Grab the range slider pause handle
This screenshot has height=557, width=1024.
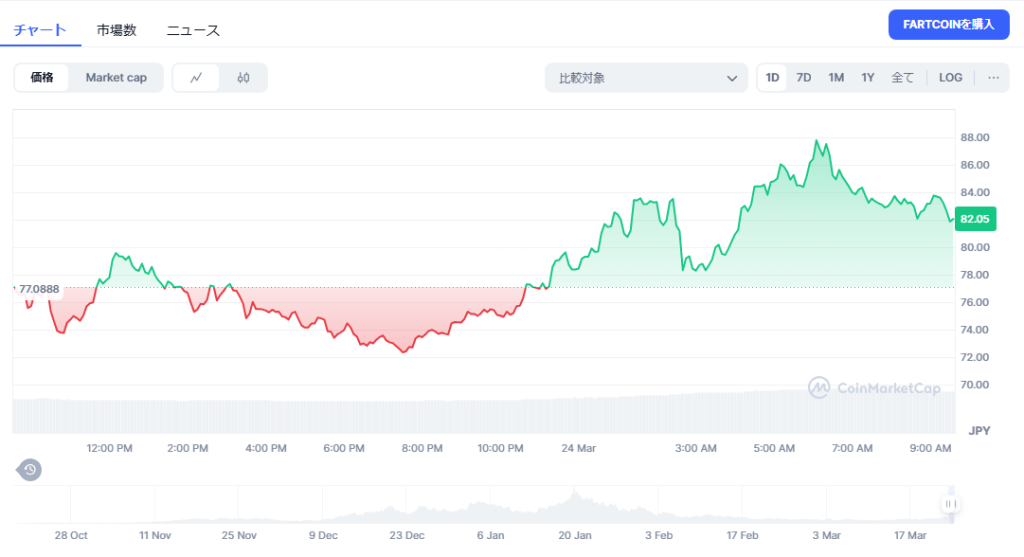pos(950,504)
